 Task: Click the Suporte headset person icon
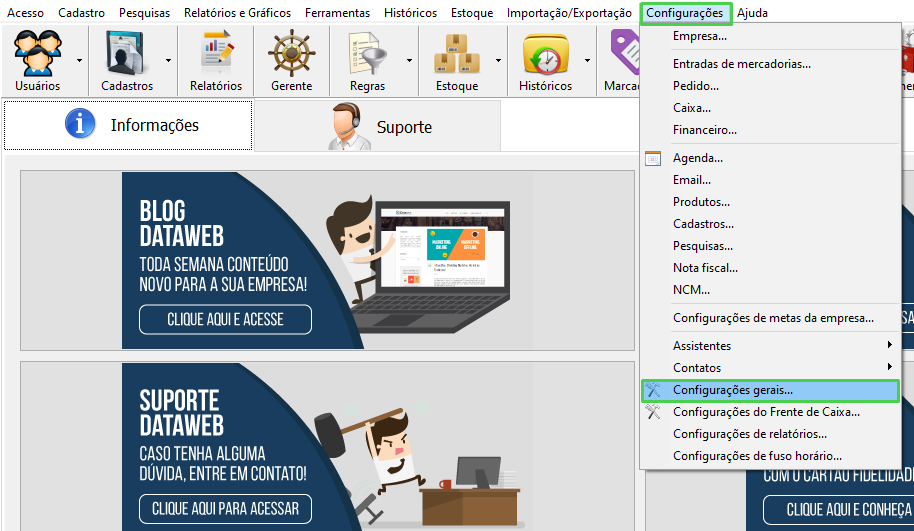point(349,126)
